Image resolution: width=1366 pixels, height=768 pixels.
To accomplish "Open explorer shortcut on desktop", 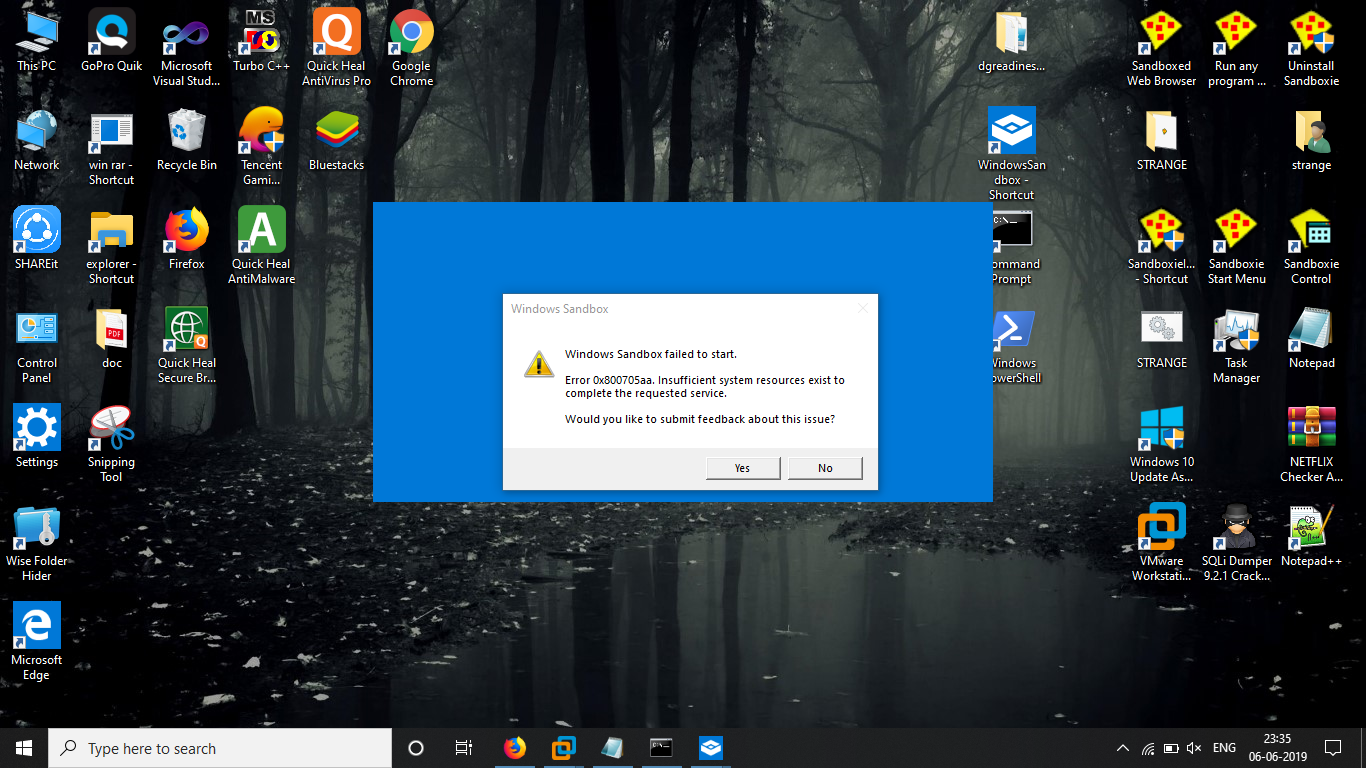I will (112, 248).
